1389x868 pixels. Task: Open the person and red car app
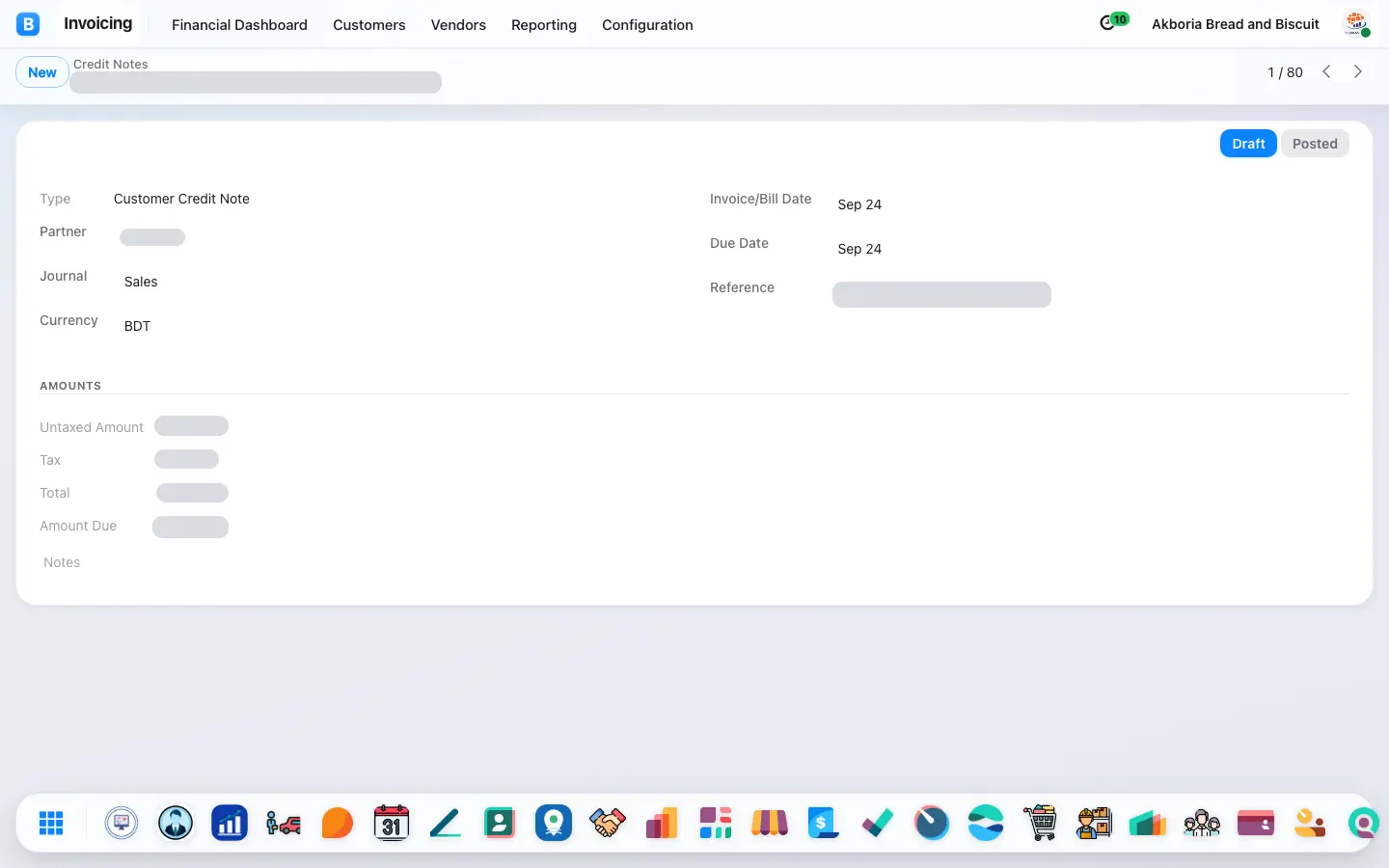[284, 823]
